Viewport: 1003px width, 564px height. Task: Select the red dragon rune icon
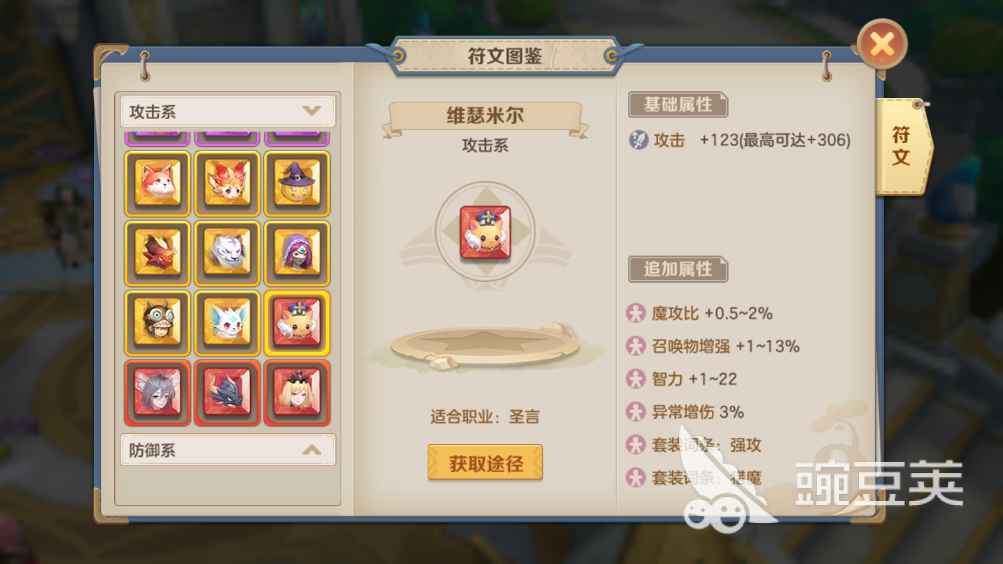157,254
